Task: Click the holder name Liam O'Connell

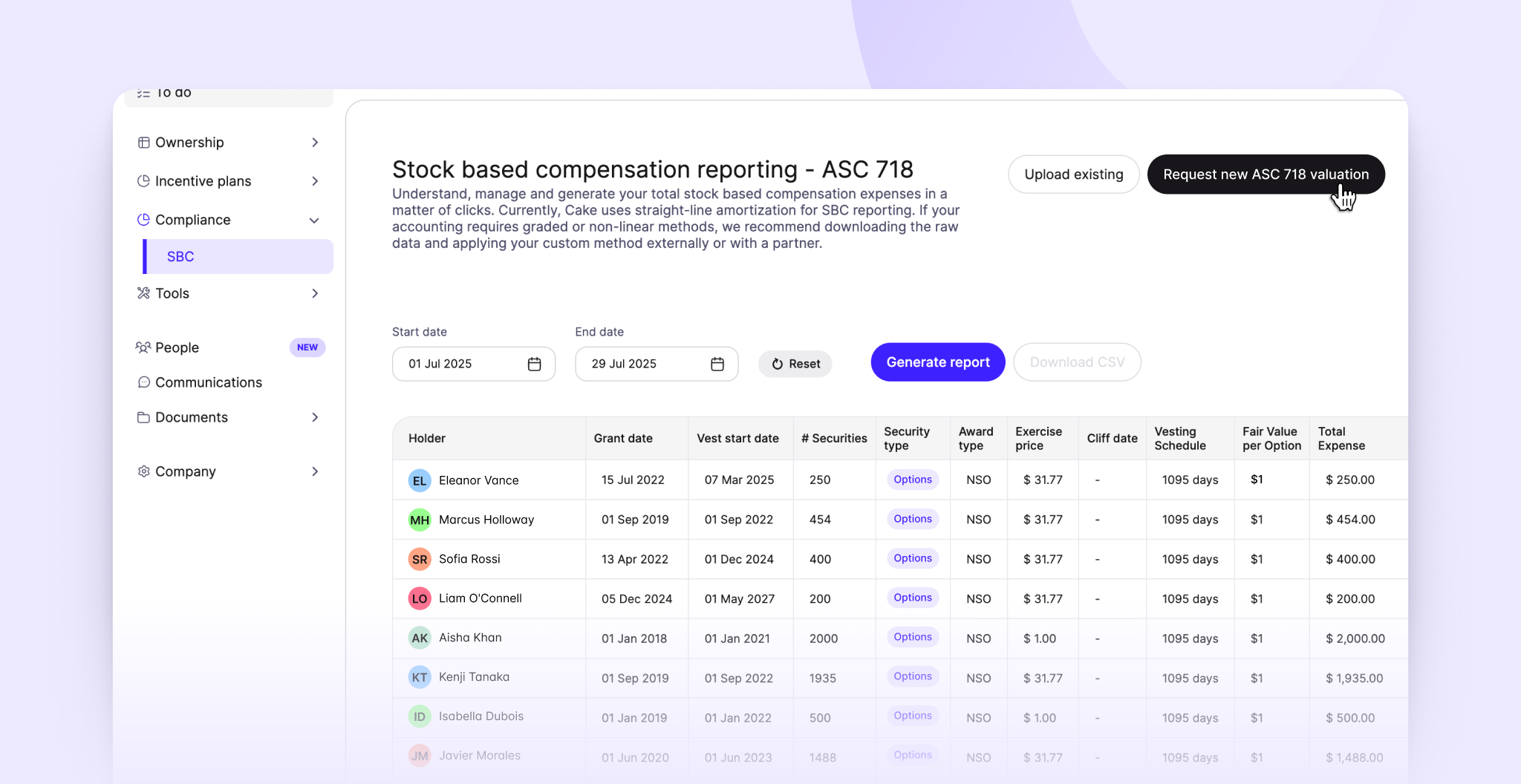Action: pyautogui.click(x=480, y=598)
